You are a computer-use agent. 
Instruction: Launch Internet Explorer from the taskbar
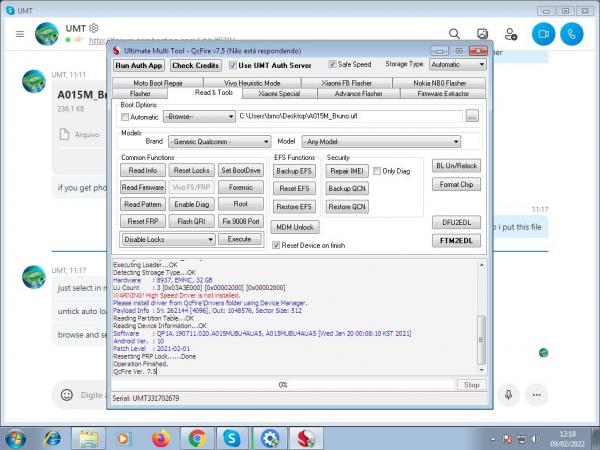pyautogui.click(x=52, y=439)
